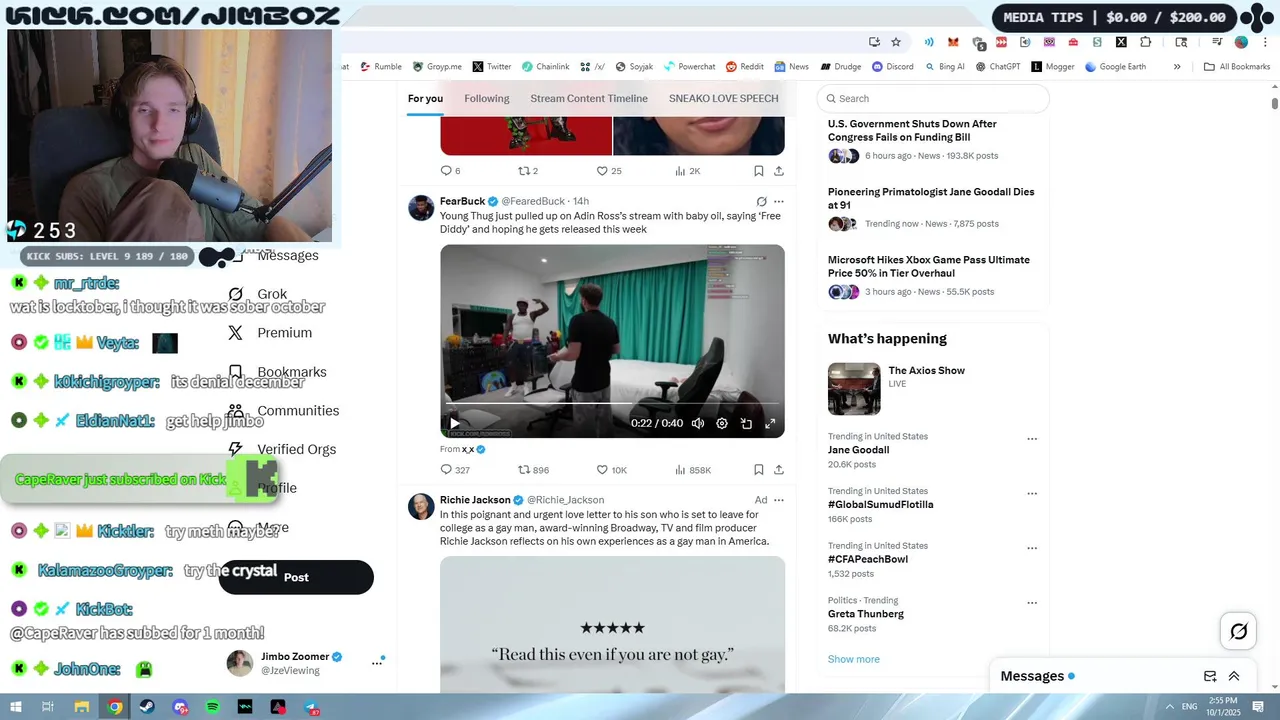
Task: Open the All Bookmarks folder
Action: pos(1237,67)
